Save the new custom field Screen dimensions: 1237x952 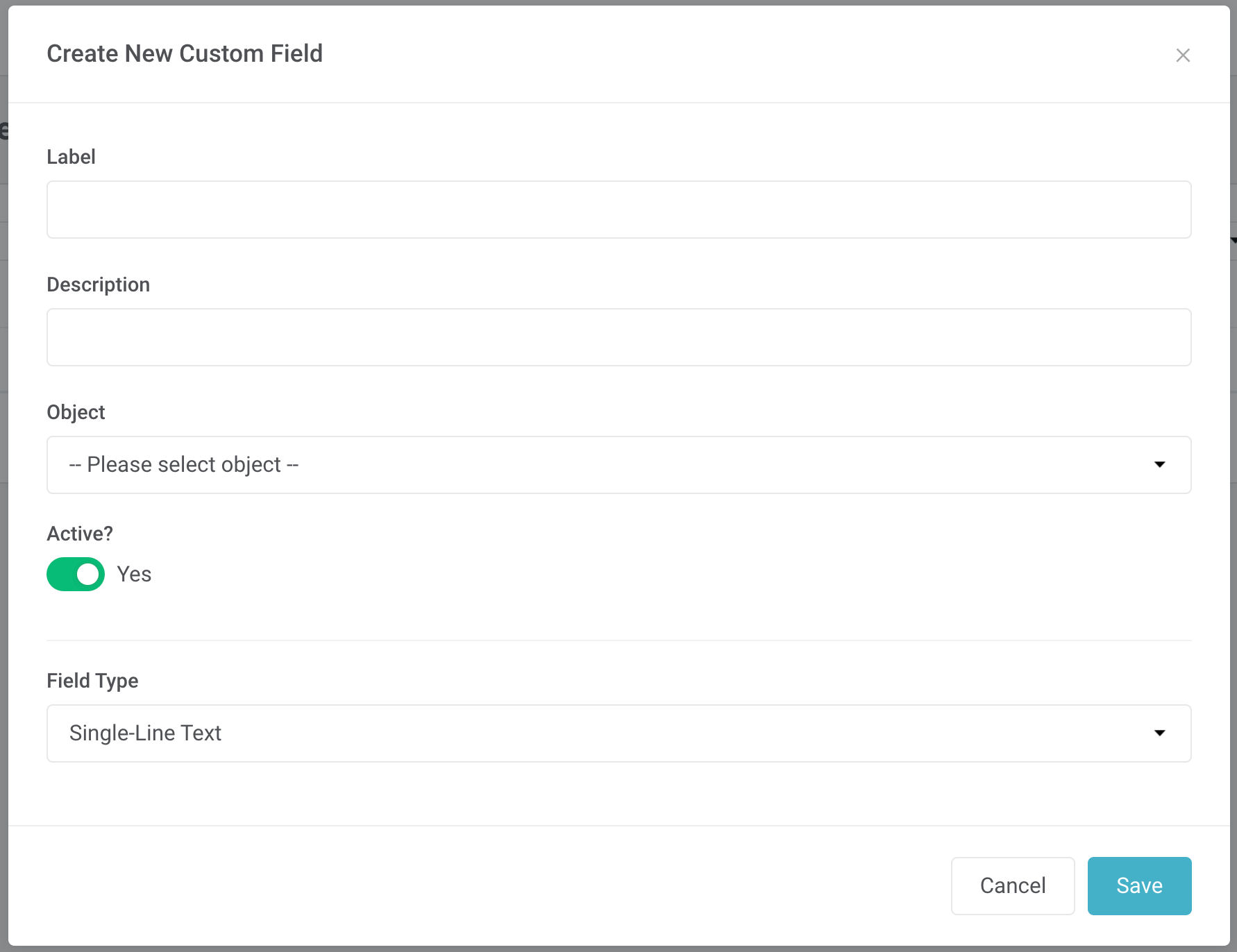[1139, 886]
